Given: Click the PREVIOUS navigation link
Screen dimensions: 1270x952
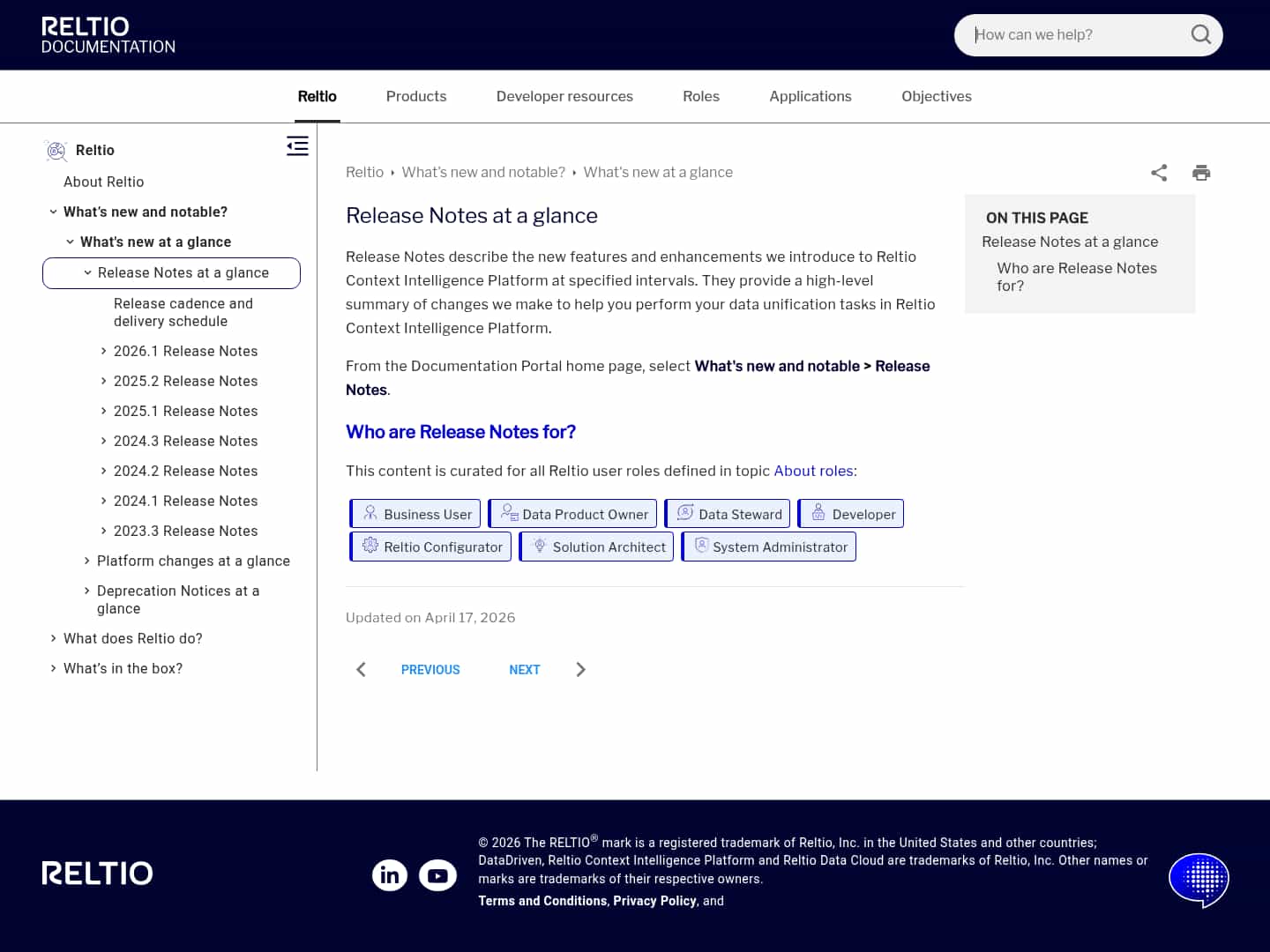Looking at the screenshot, I should click(x=430, y=670).
